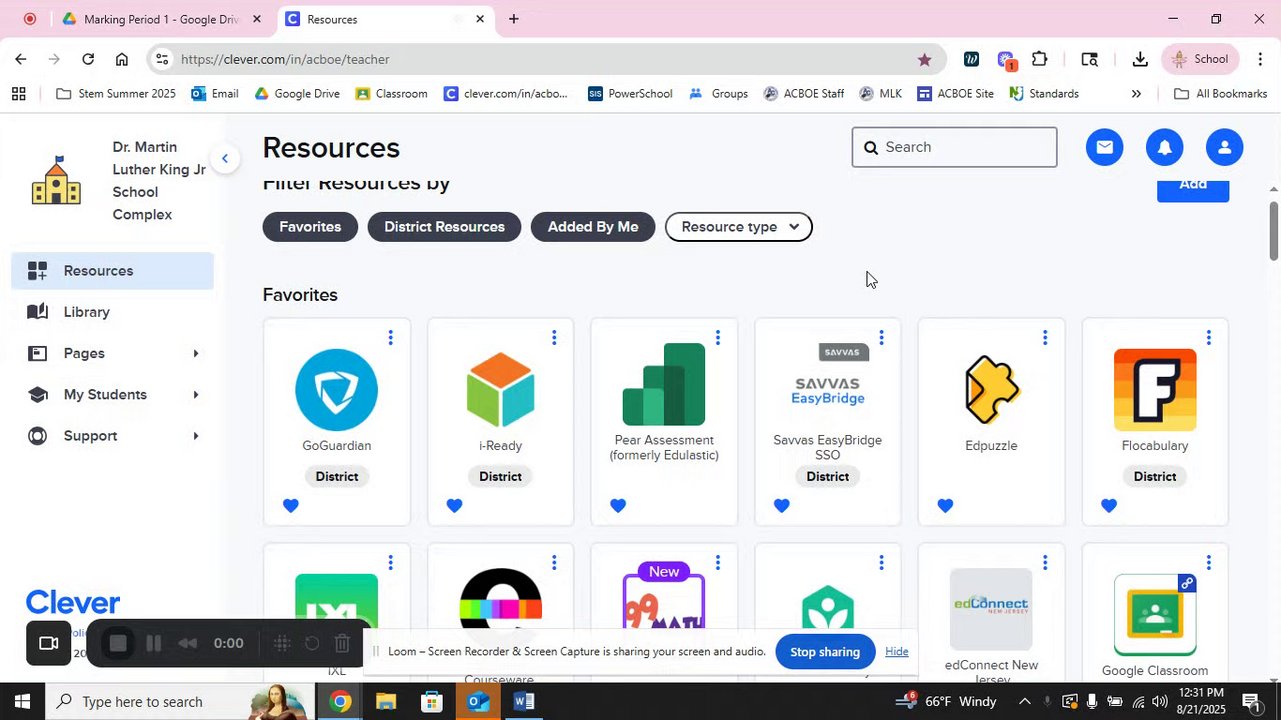Open the PowerSchool bookmark
The width and height of the screenshot is (1281, 720).
coord(630,94)
